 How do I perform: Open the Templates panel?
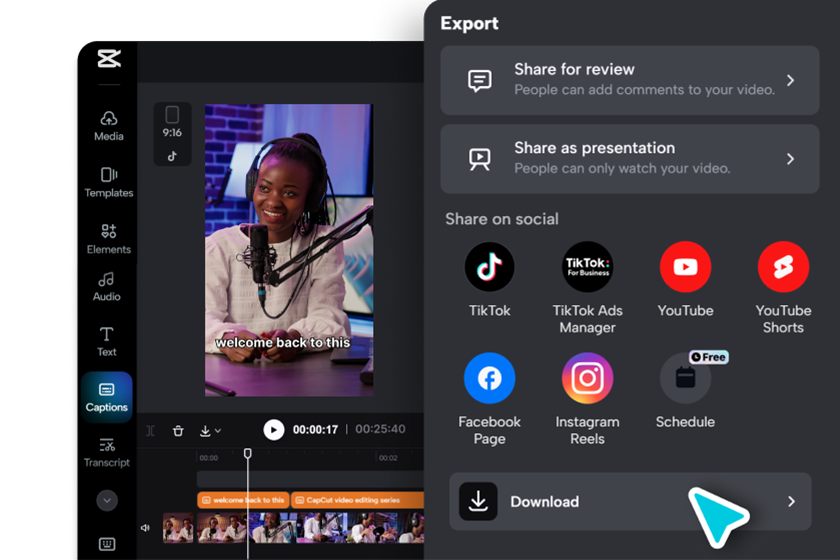click(x=108, y=182)
